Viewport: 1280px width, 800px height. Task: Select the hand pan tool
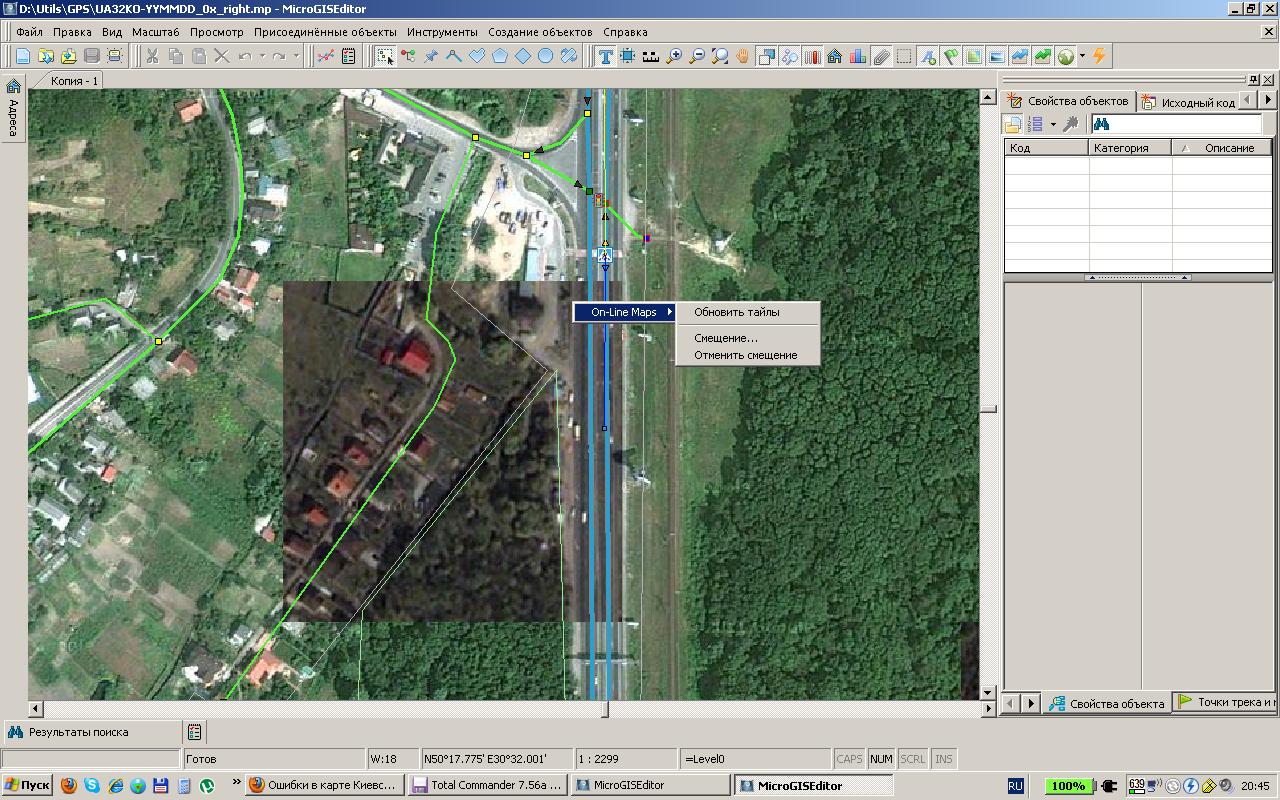743,57
